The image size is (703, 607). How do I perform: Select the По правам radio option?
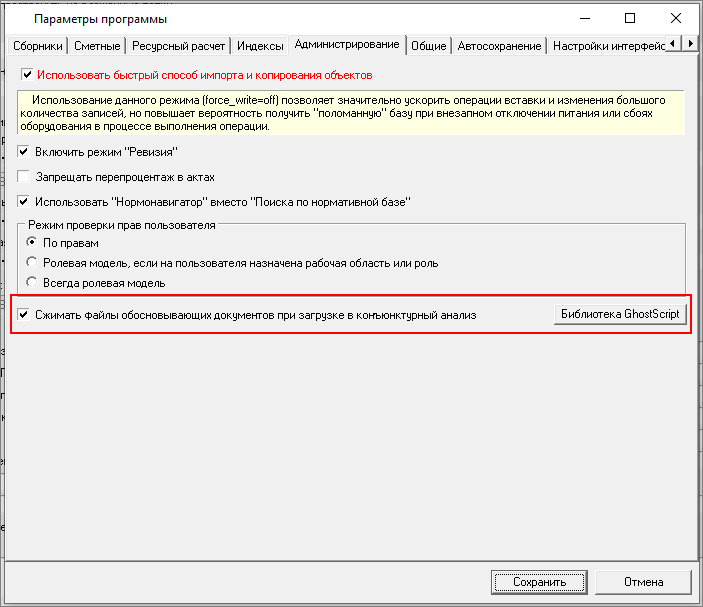[32, 243]
